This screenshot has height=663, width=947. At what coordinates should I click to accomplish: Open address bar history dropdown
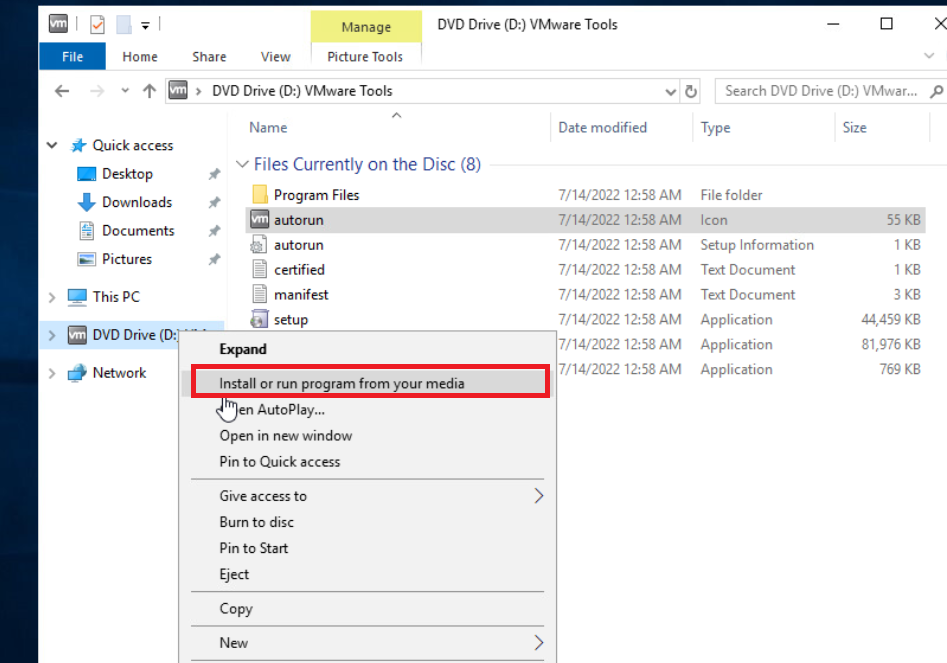pos(670,92)
